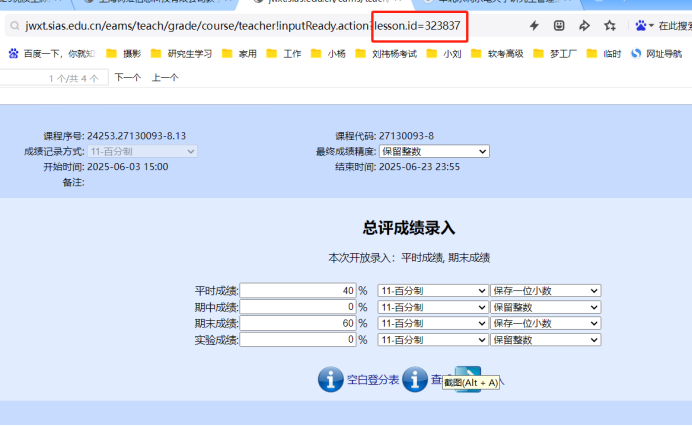Open the 临时 bookmark folder

604,54
